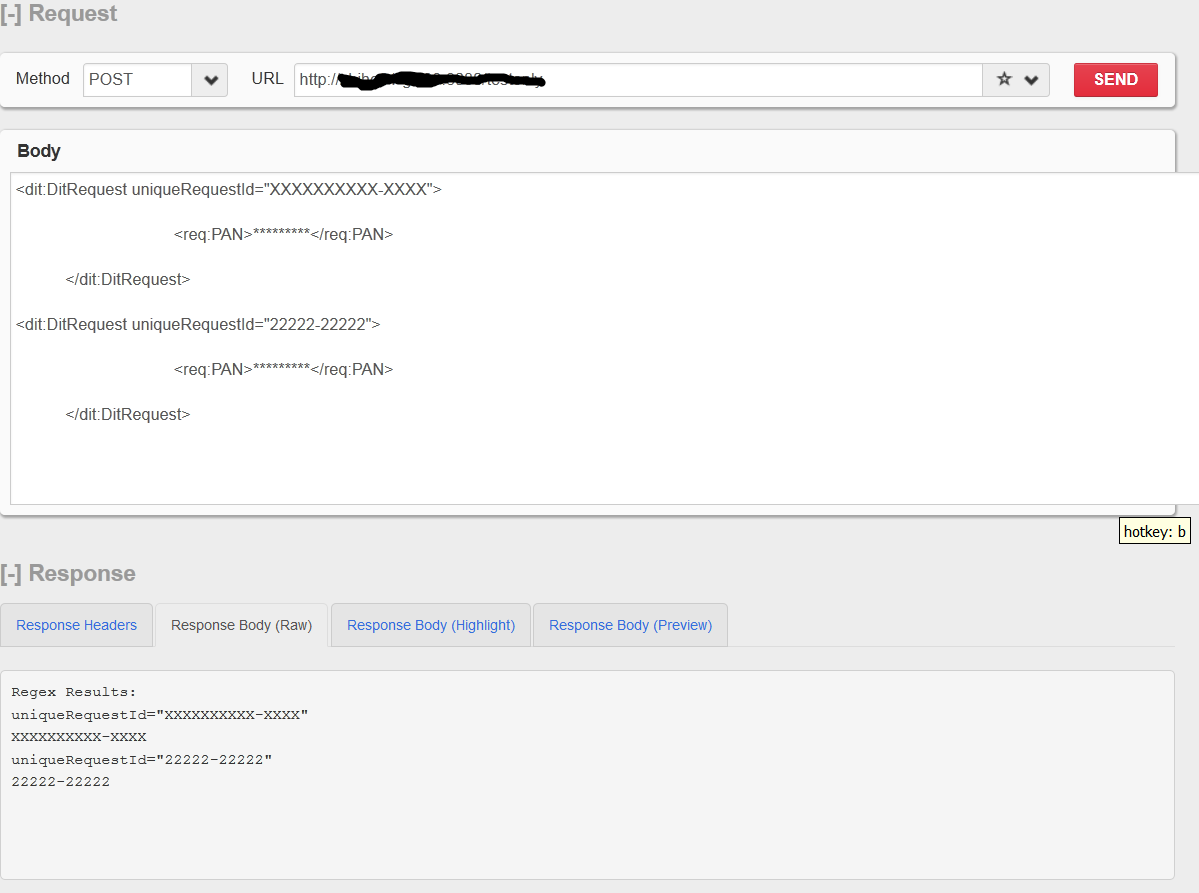
Task: Open the saved requests chevron beside the star
Action: [x=1032, y=79]
